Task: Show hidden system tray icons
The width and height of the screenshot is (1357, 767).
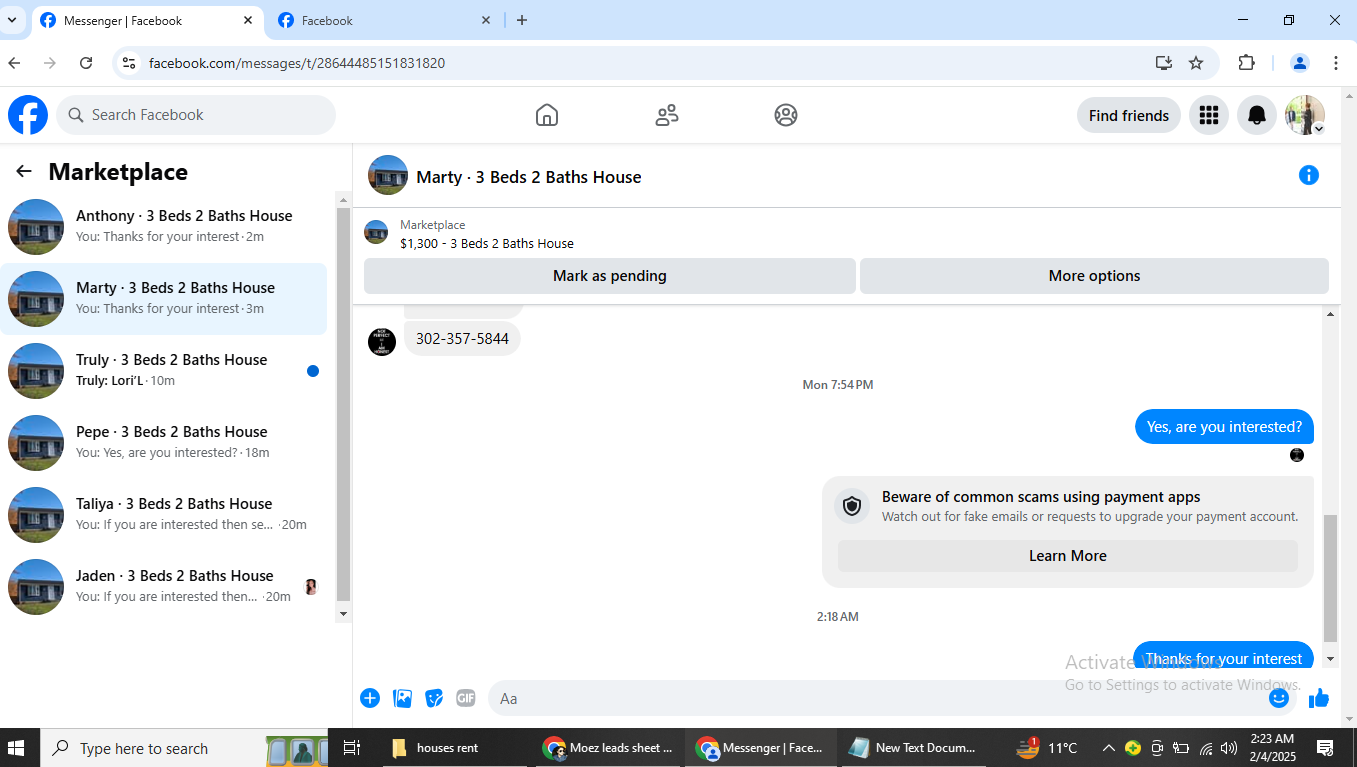Action: point(1108,748)
